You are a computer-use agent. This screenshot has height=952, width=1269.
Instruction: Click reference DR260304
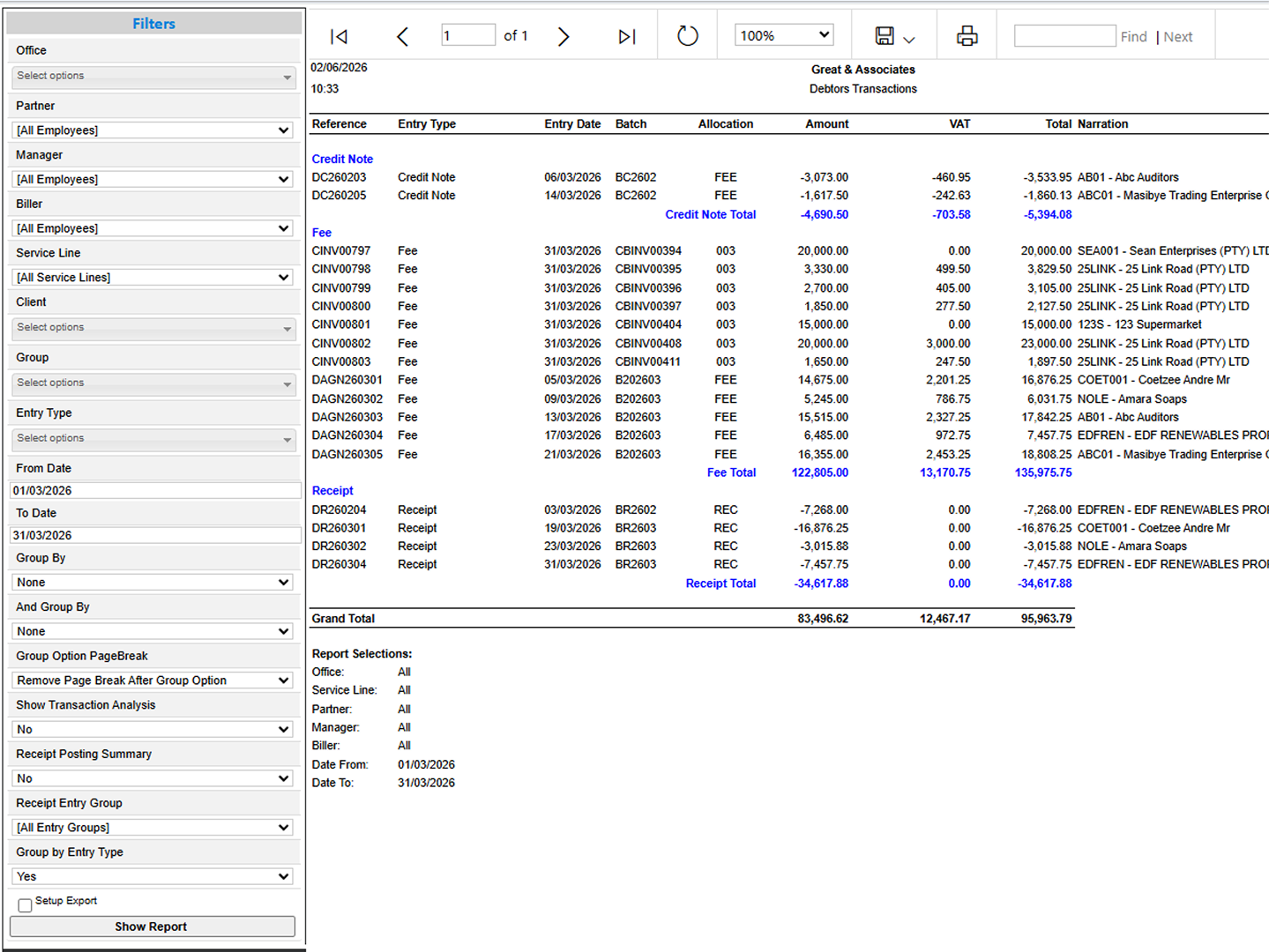[x=339, y=565]
